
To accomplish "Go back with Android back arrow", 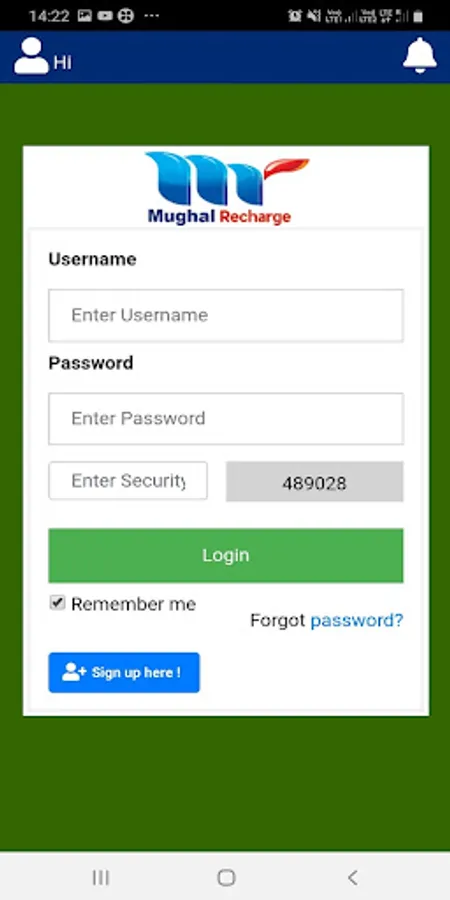I will pos(352,877).
